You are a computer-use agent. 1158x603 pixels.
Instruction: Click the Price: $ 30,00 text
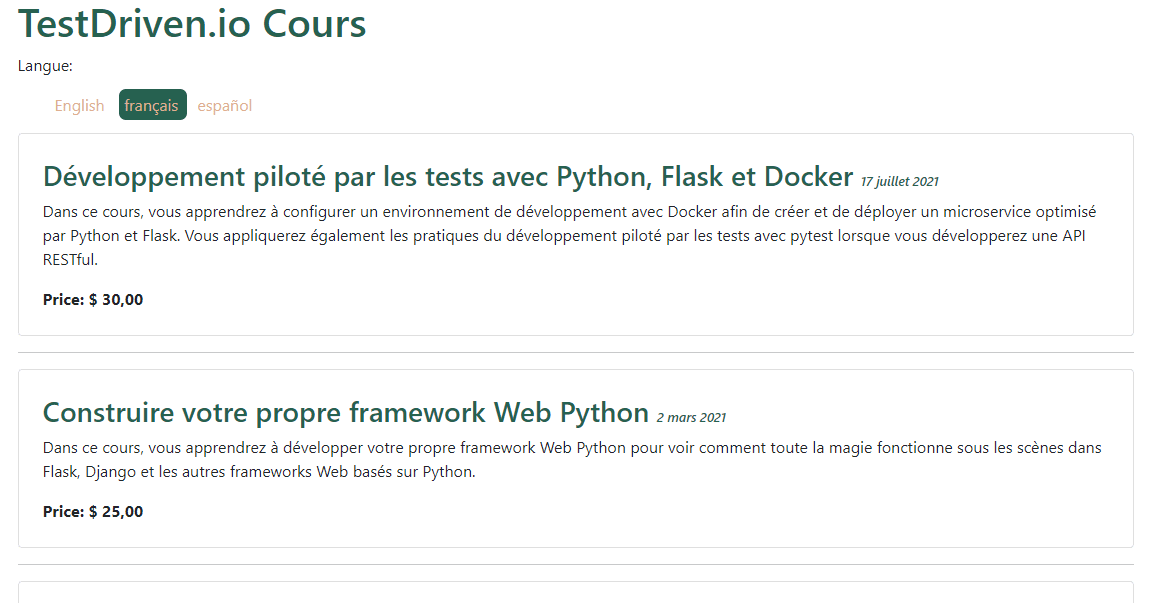point(93,300)
